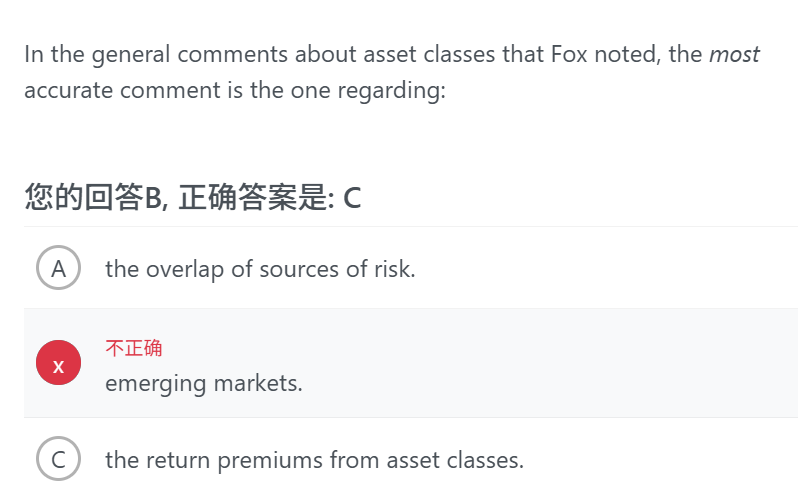Click the italic word 'most' in question
The height and width of the screenshot is (489, 798).
tap(734, 54)
